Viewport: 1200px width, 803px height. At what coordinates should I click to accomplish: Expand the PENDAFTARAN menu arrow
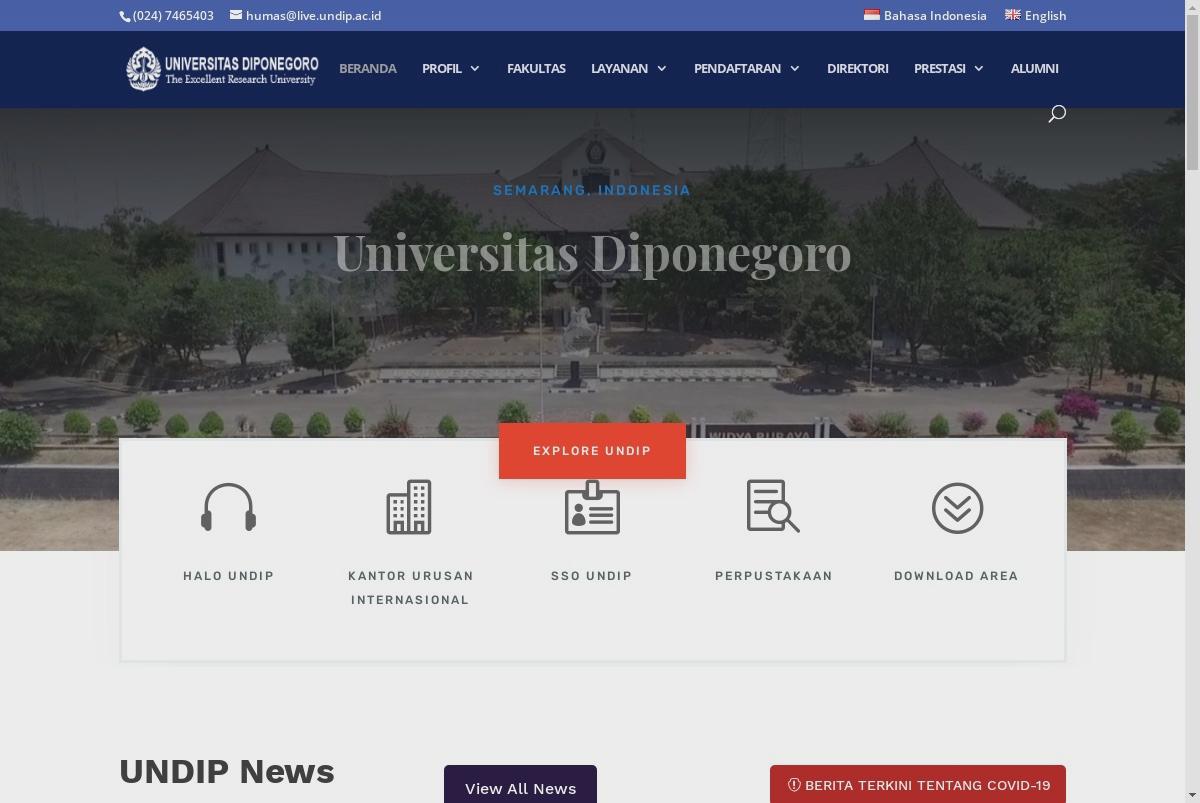(794, 68)
